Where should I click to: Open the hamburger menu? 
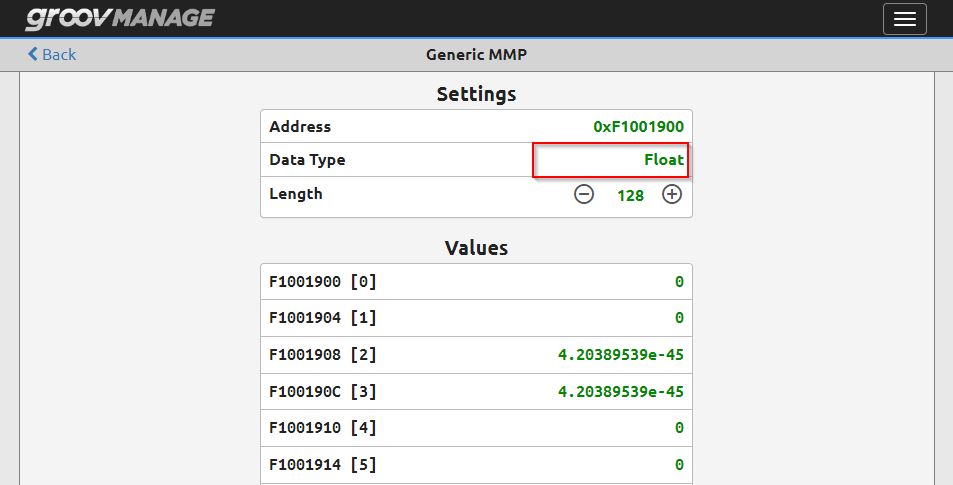904,19
